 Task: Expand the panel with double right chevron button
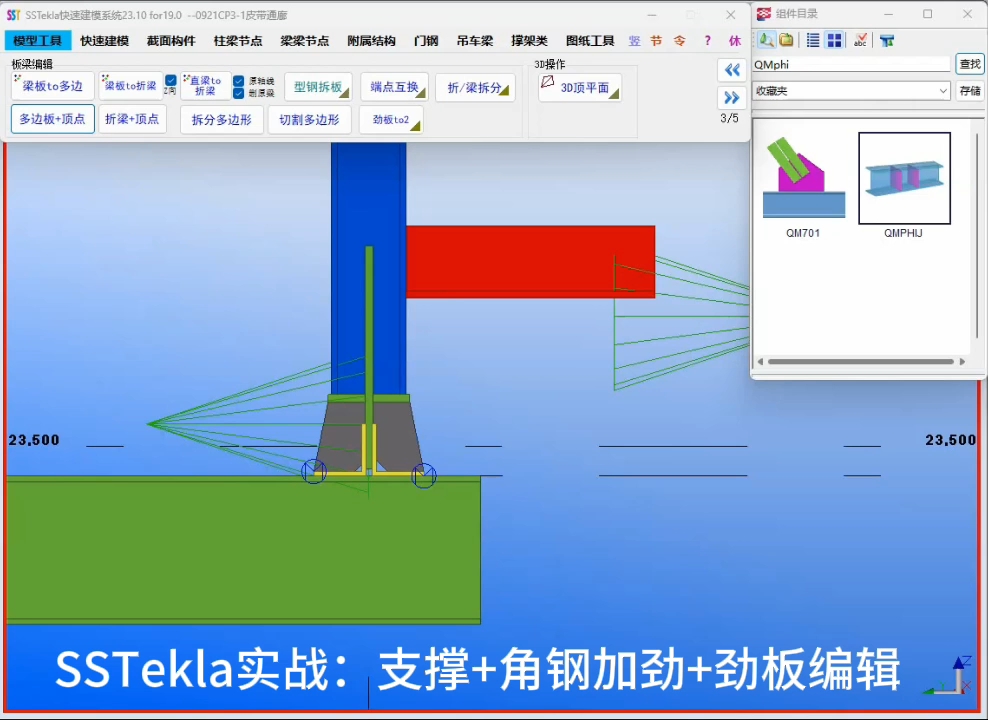coord(732,97)
